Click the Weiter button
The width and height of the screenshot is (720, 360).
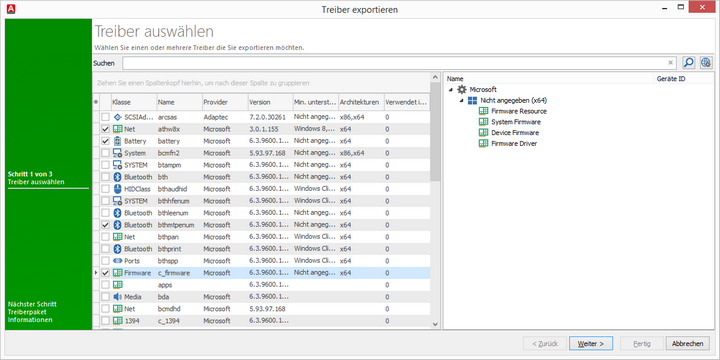pos(591,343)
